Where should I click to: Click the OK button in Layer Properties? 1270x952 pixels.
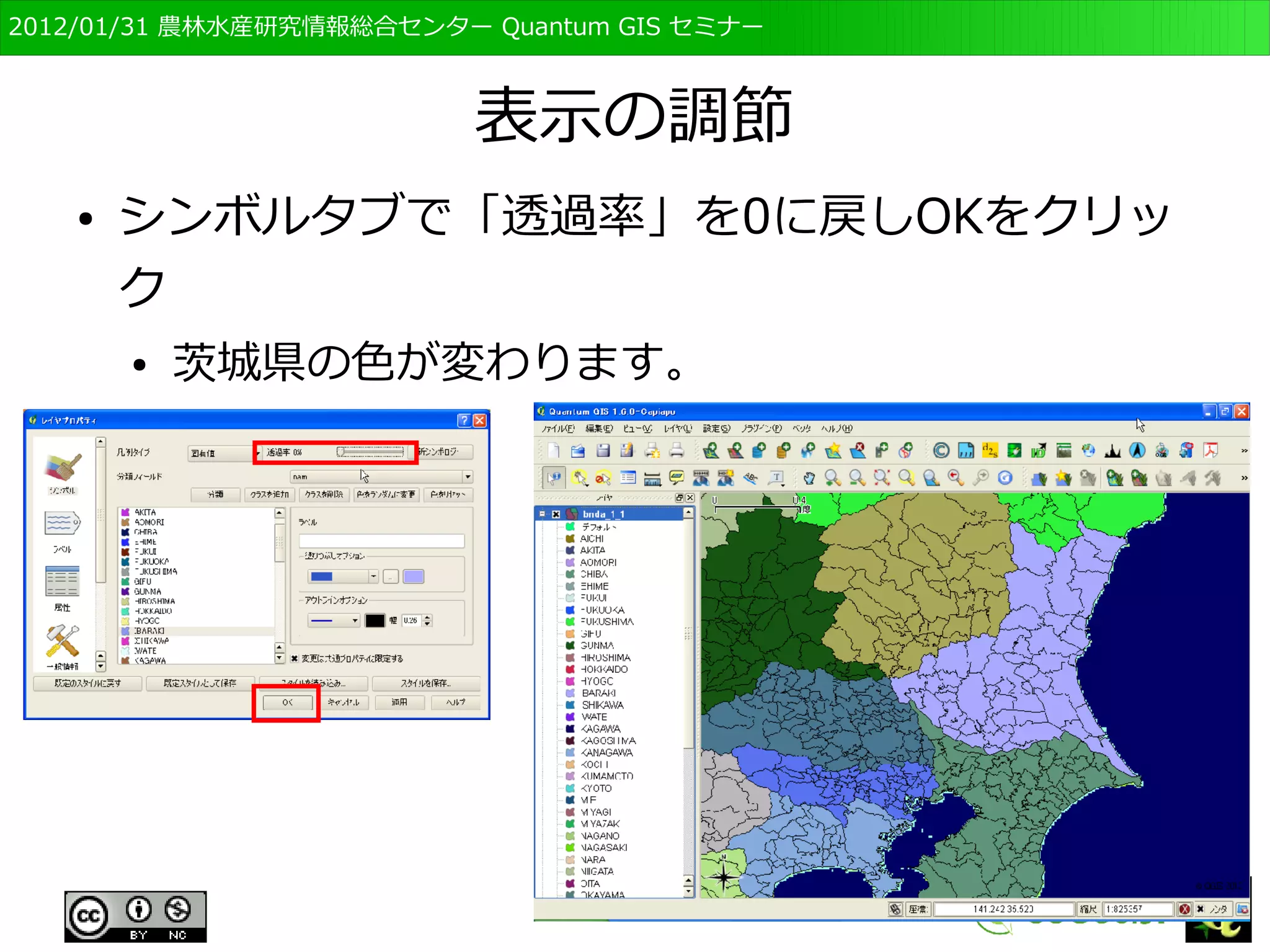click(287, 703)
